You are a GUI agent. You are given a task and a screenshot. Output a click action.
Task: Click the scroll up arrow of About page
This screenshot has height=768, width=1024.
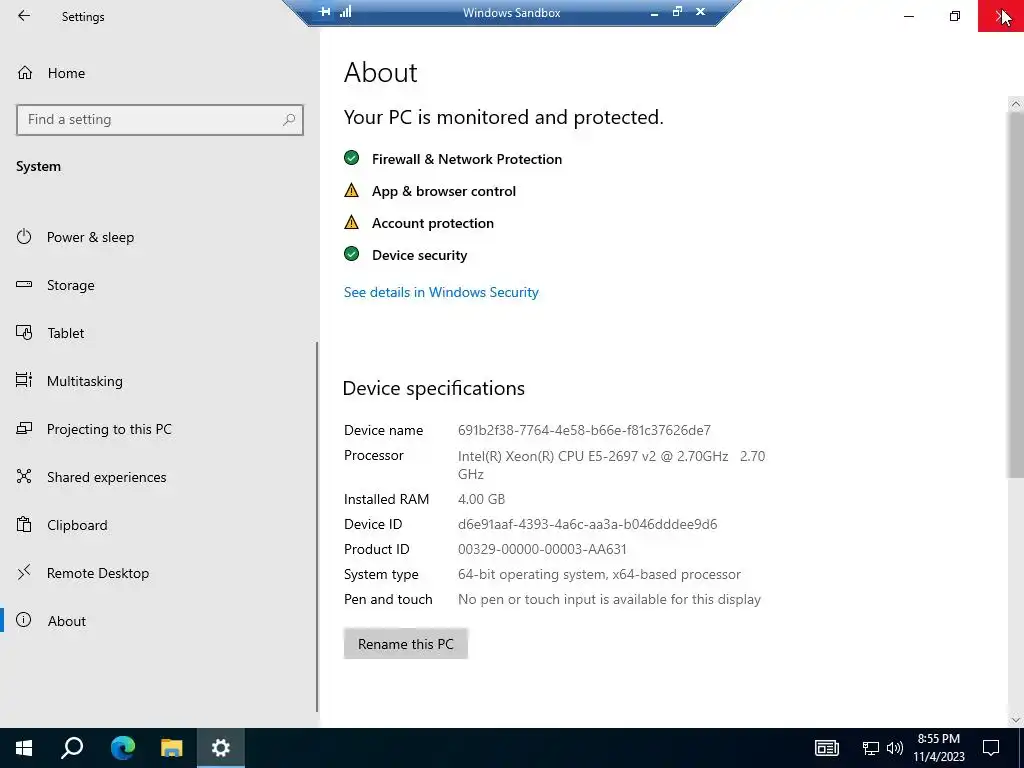tap(1016, 103)
